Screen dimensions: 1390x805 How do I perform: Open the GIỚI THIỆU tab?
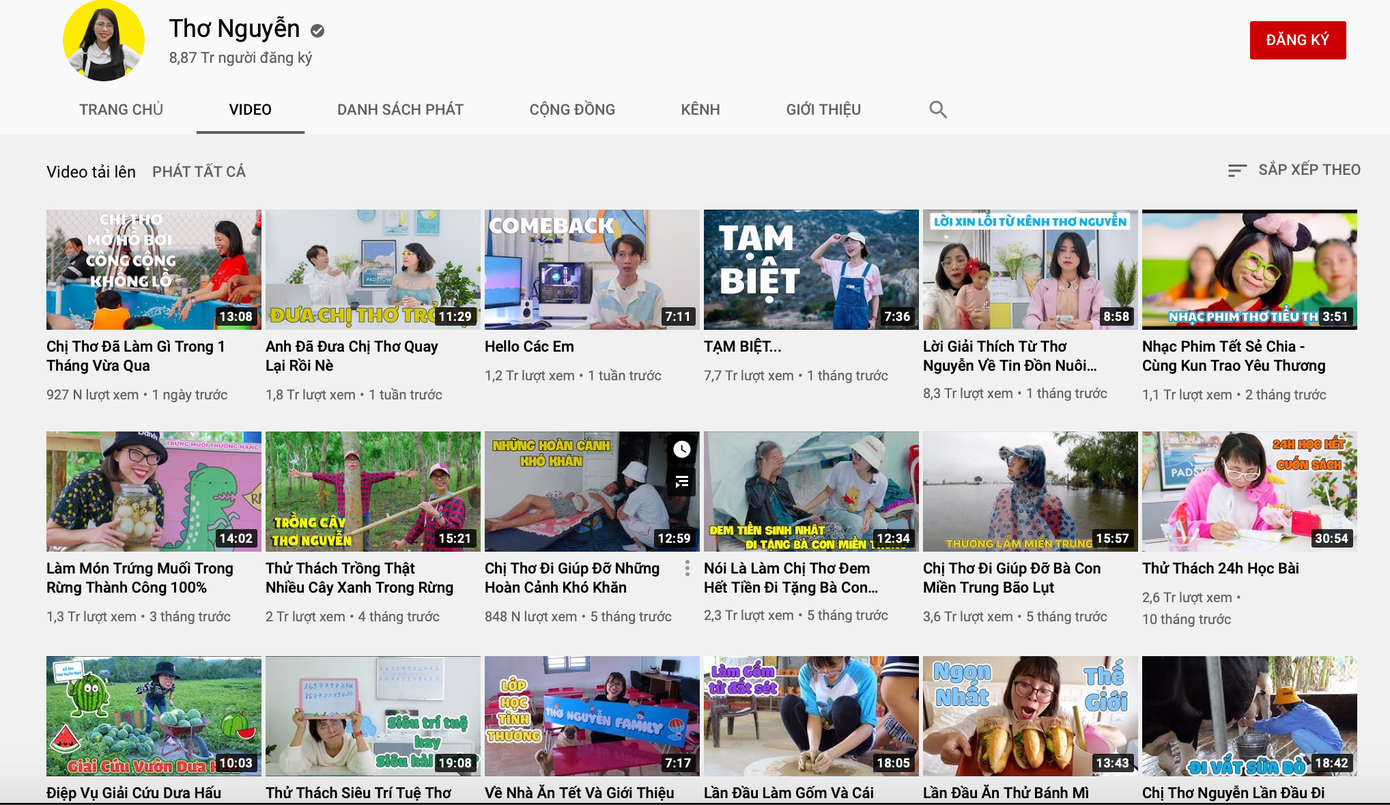coord(822,109)
